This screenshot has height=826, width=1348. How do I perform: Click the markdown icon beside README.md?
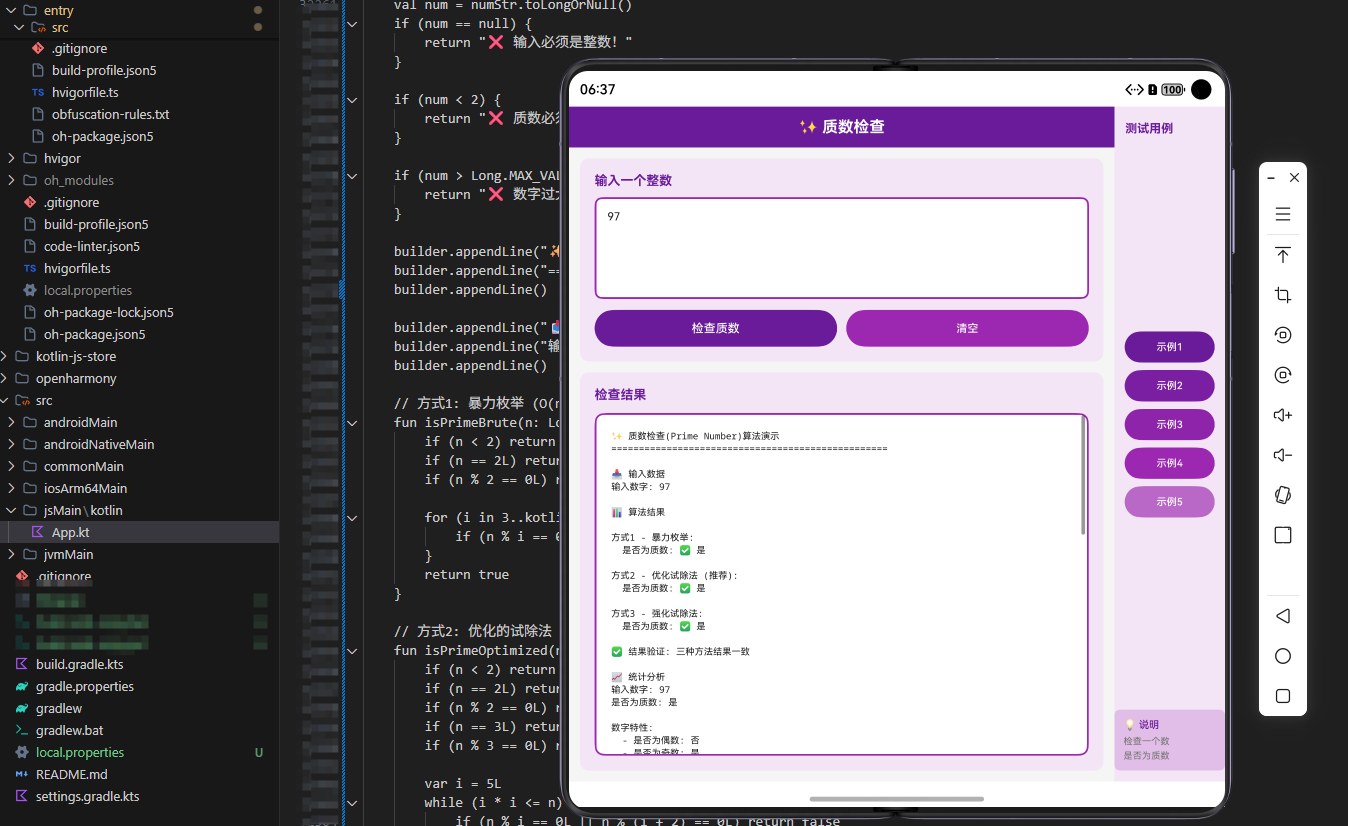point(21,774)
